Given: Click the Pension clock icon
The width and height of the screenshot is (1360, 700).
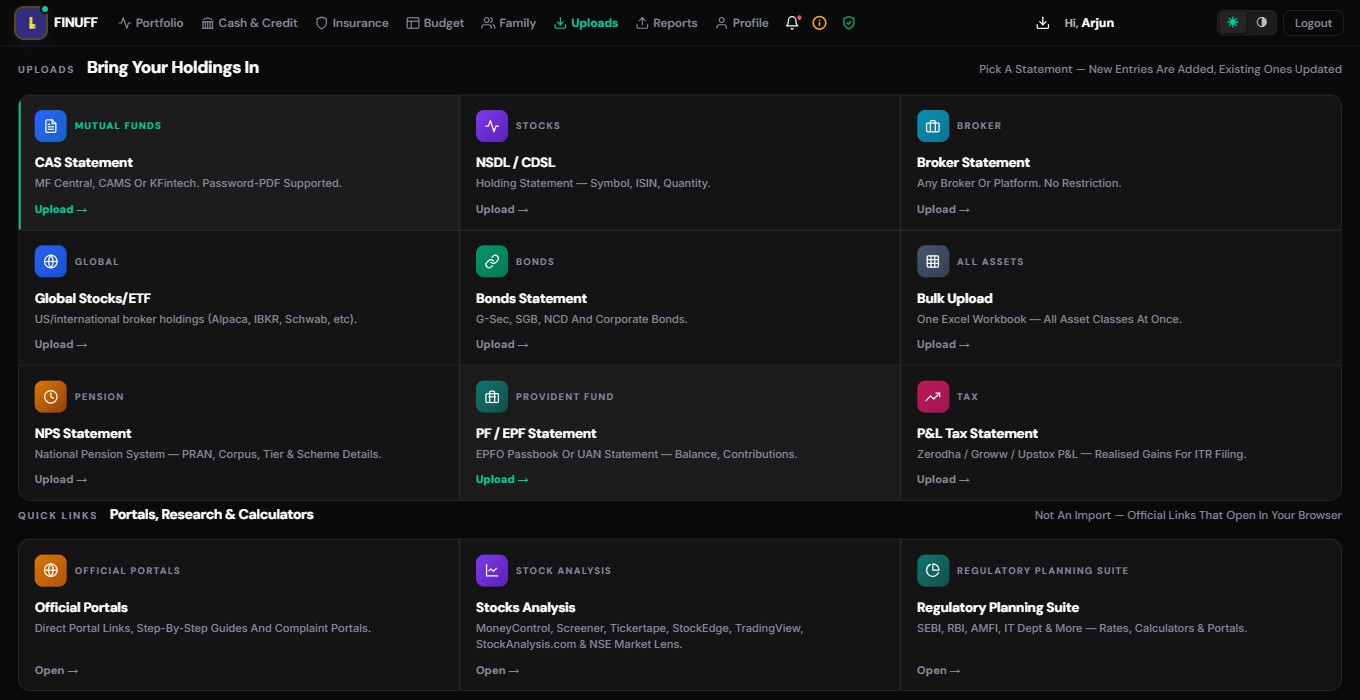Looking at the screenshot, I should (51, 397).
